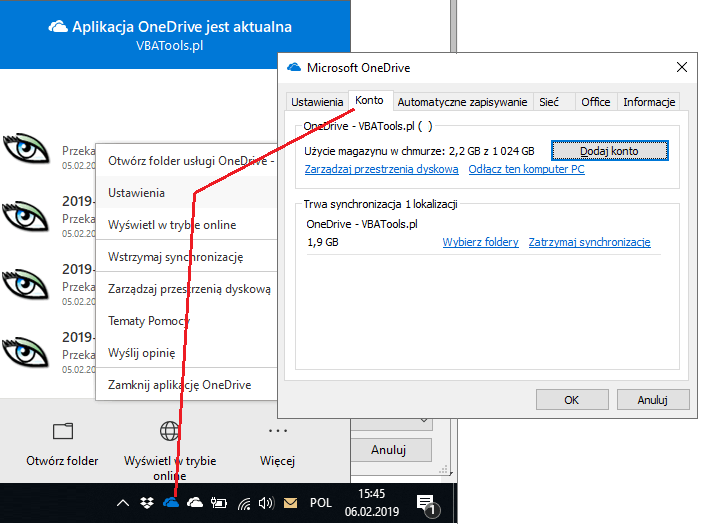This screenshot has height=524, width=704.
Task: Click the POL language indicator
Action: [x=321, y=503]
